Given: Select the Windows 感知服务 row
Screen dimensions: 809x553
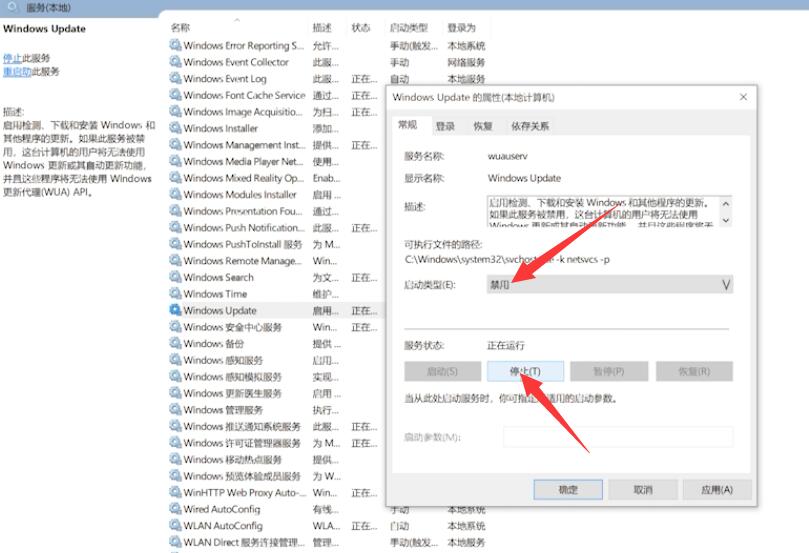Looking at the screenshot, I should click(276, 360).
